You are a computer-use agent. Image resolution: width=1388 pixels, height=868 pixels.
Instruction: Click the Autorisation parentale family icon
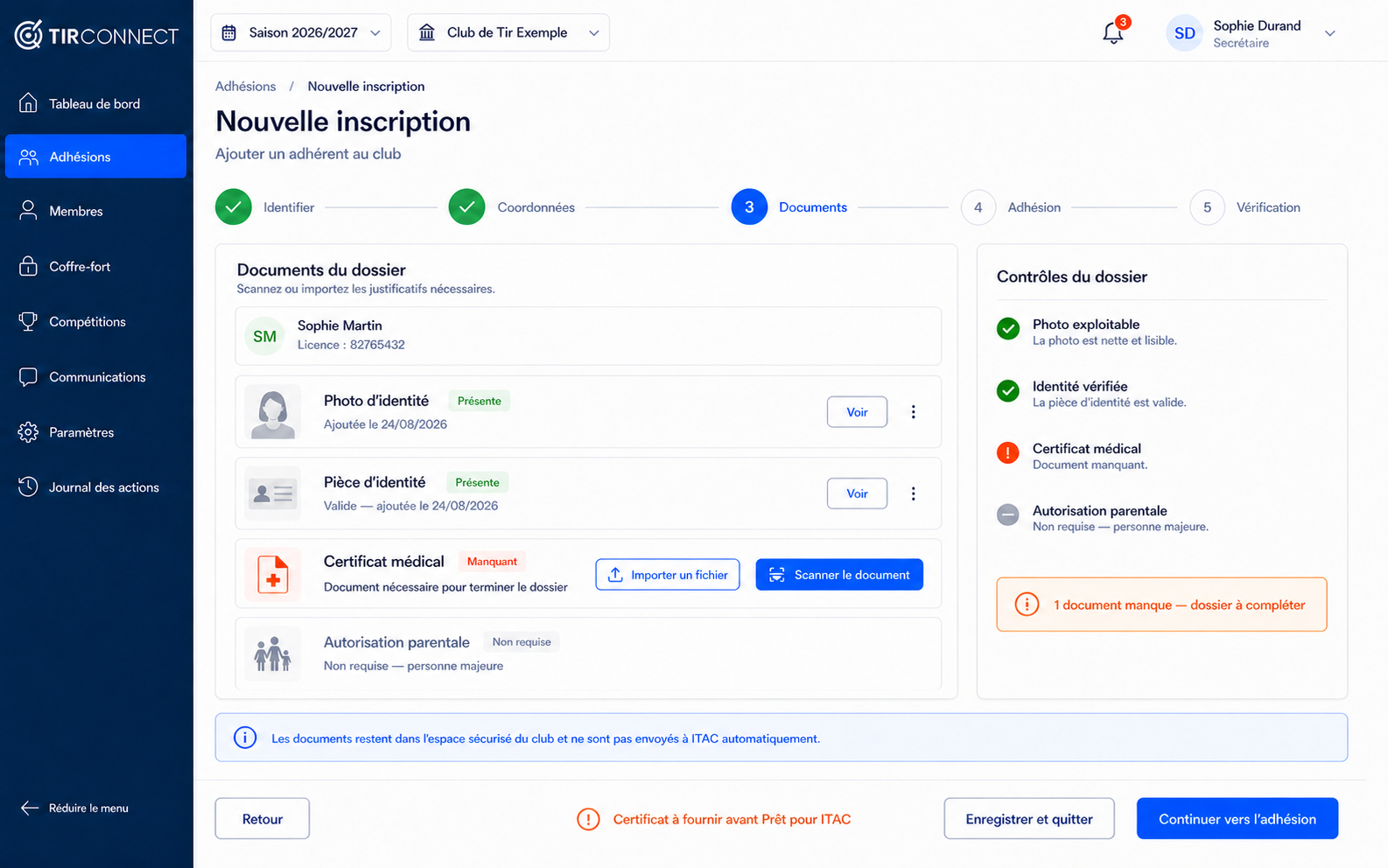coord(273,654)
